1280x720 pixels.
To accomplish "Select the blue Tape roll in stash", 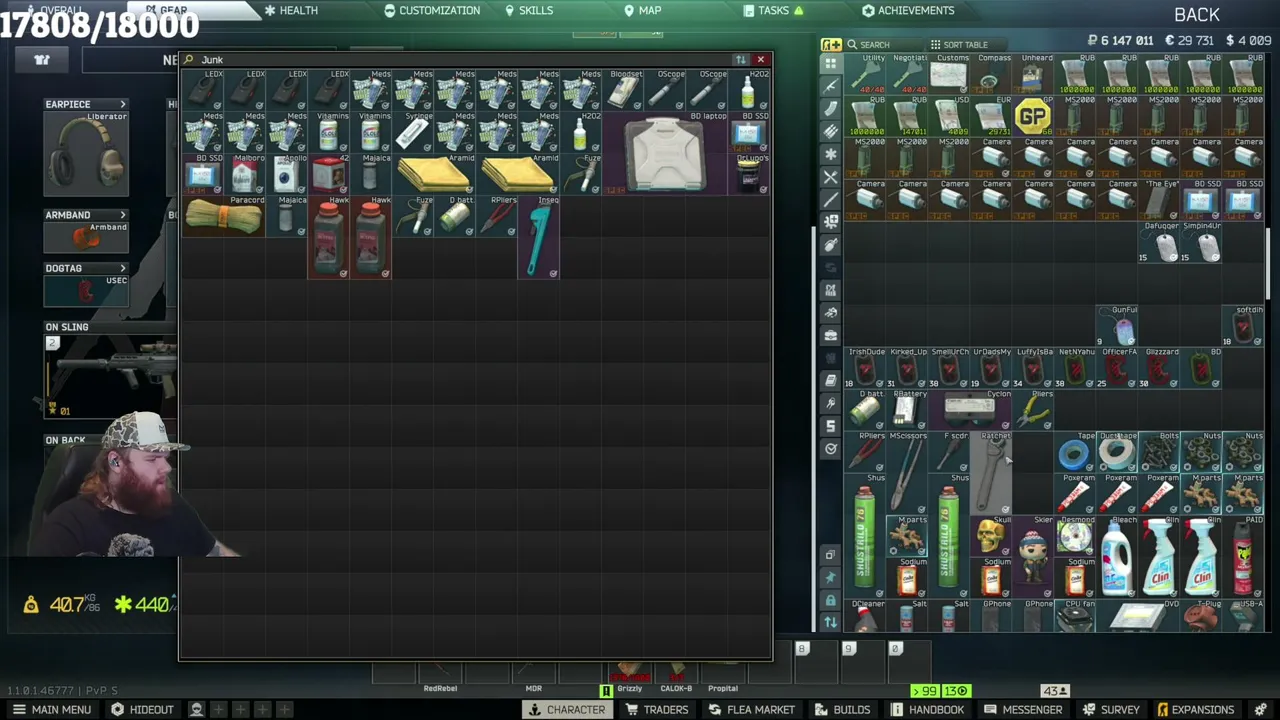I will 1074,453.
